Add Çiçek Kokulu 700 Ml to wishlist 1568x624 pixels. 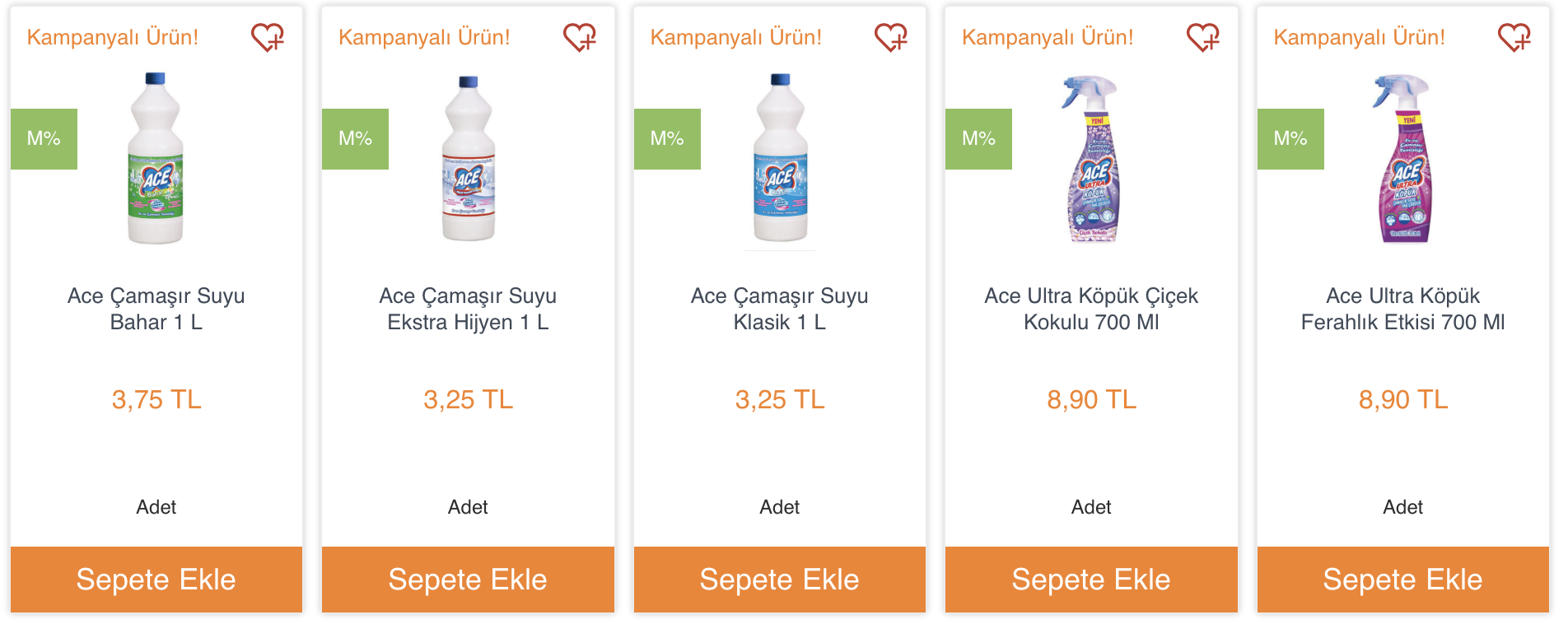click(1203, 37)
